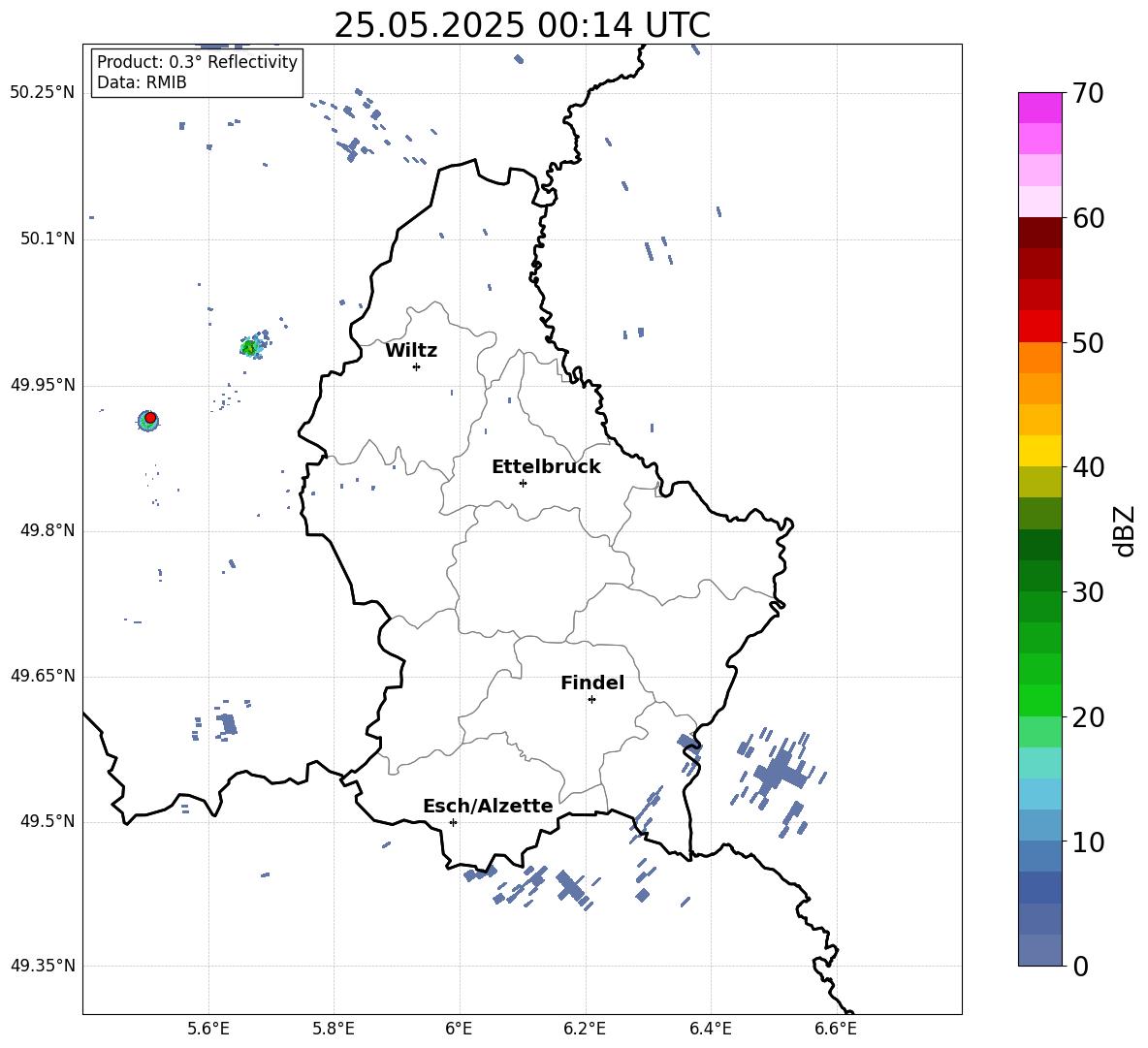Click the title text 25.05.2025 00:14 UTC
1148x1048 pixels.
(x=522, y=25)
